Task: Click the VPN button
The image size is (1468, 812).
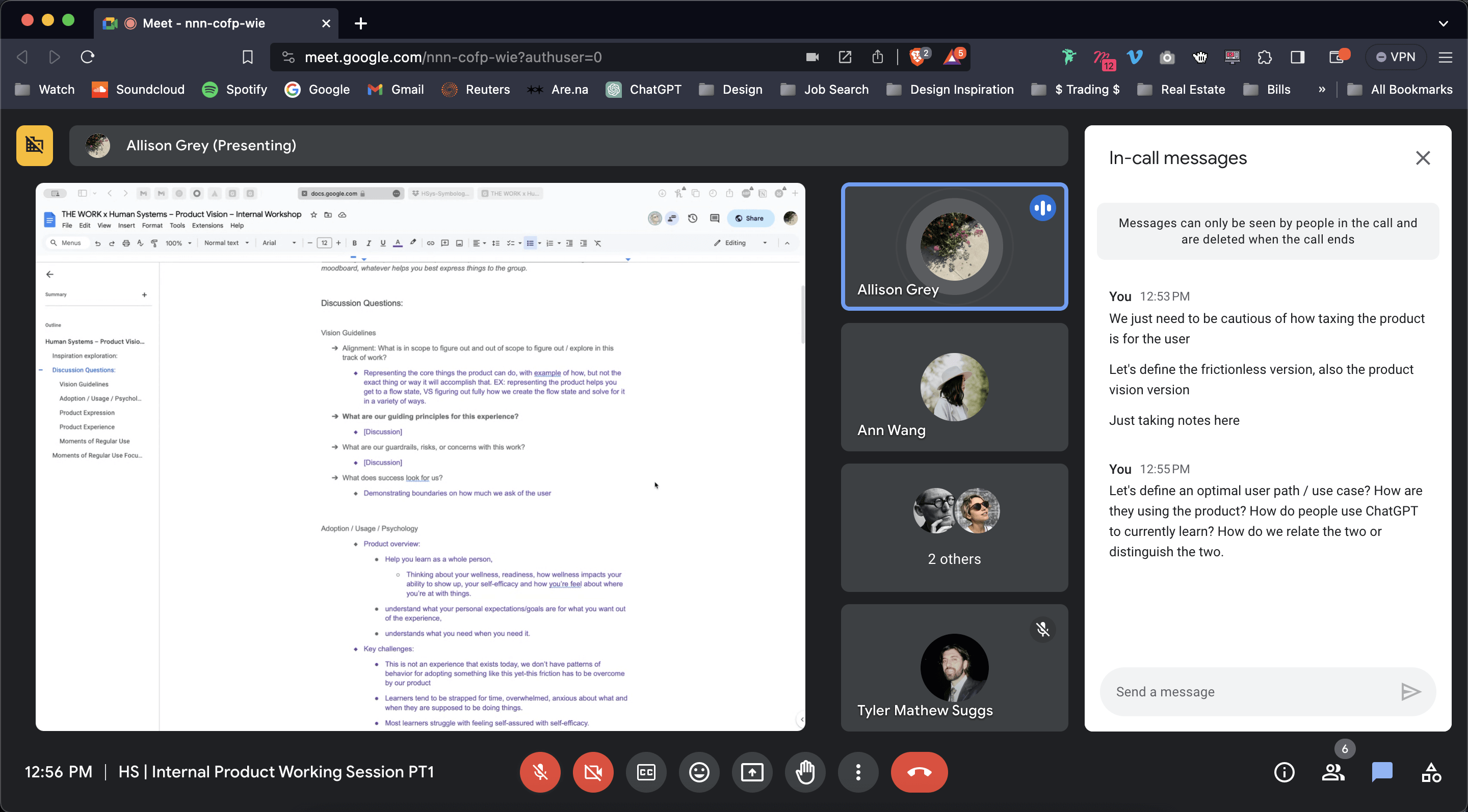Action: pyautogui.click(x=1395, y=57)
